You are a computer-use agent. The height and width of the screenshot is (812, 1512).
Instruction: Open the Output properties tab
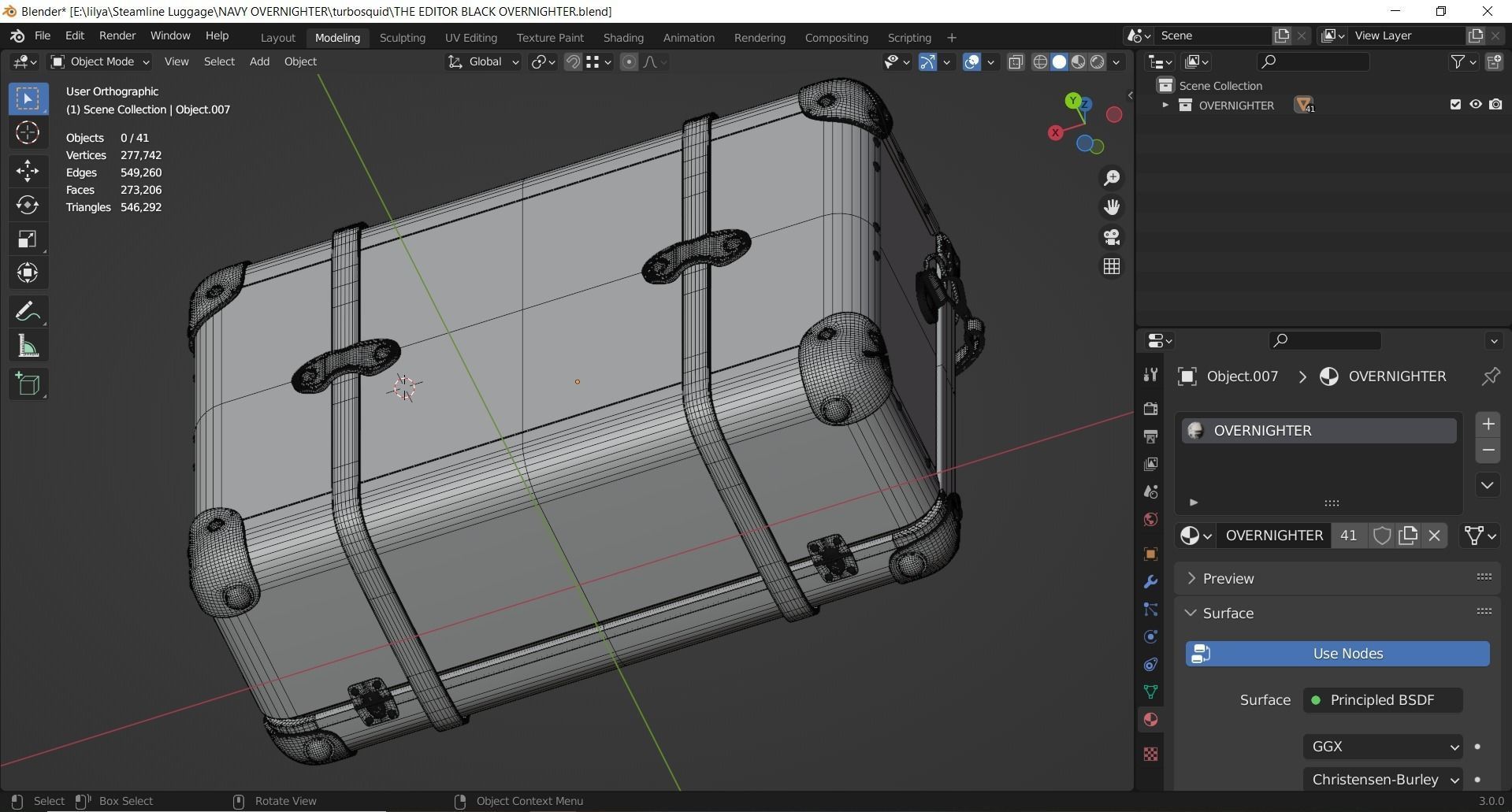click(x=1150, y=436)
